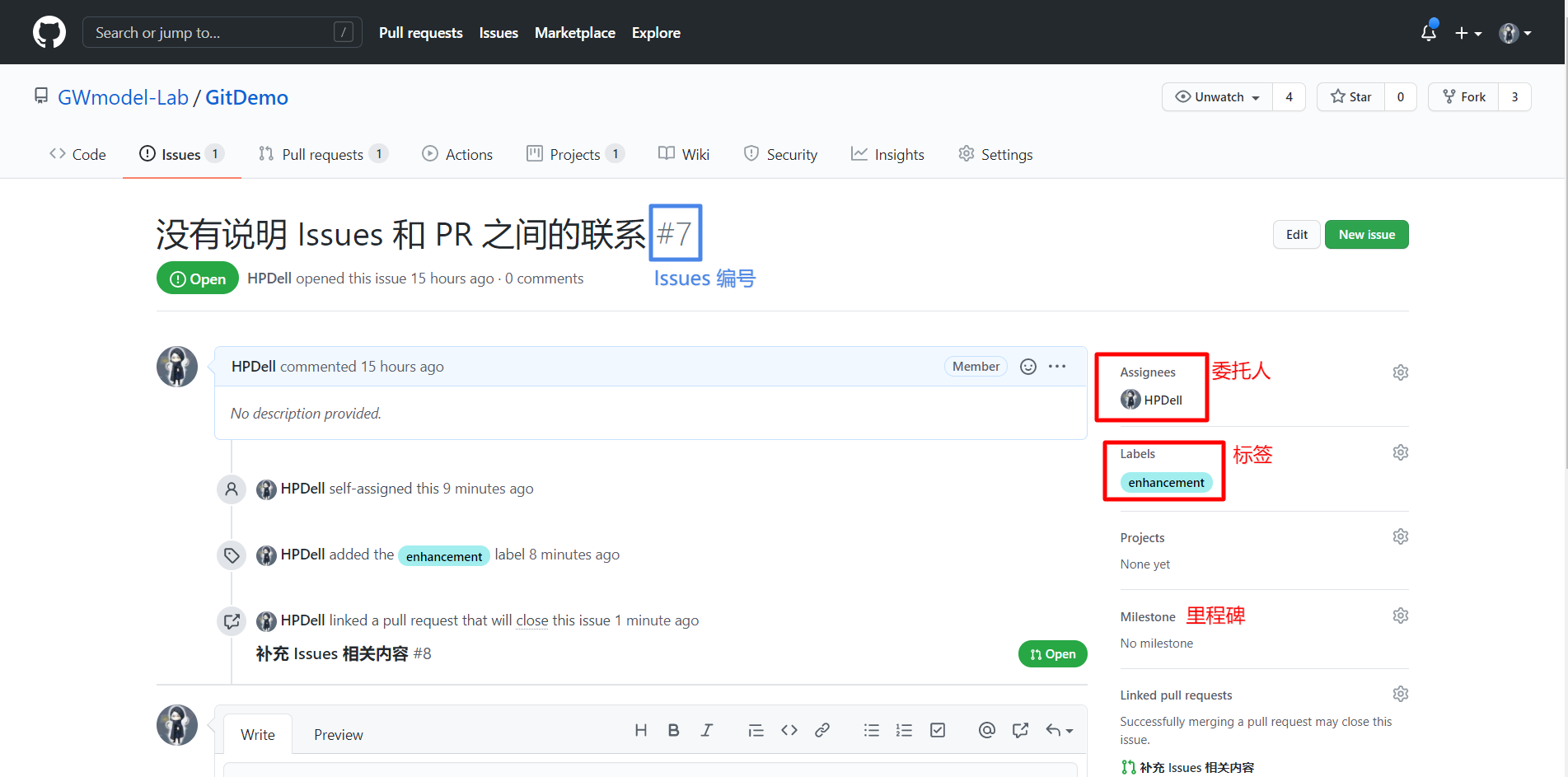
Task: Open HPDell link in linked pull request event
Action: [302, 620]
